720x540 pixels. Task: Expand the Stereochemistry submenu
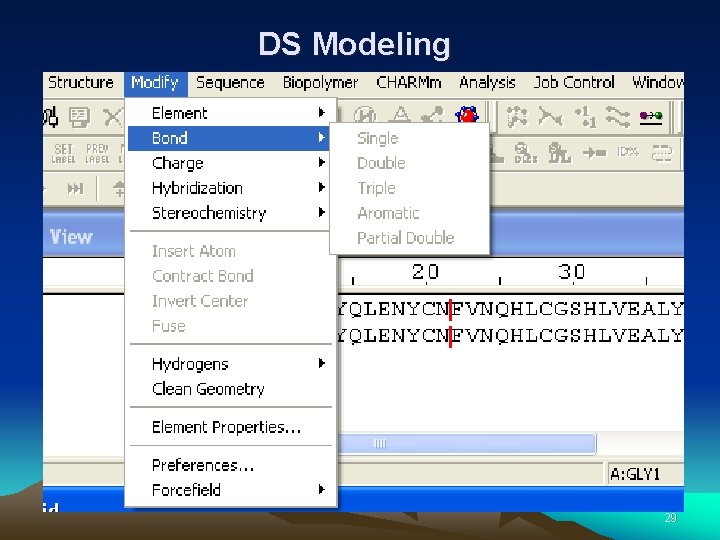tap(230, 213)
